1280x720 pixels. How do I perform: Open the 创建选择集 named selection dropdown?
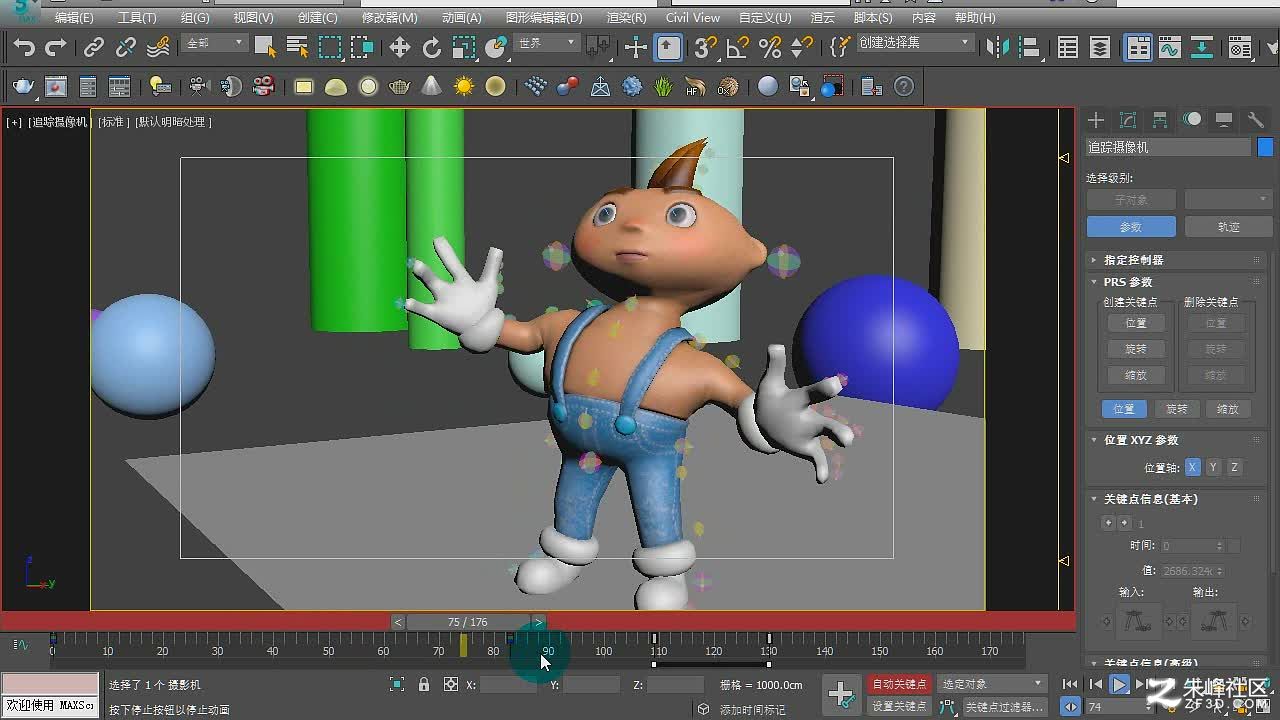coord(914,43)
